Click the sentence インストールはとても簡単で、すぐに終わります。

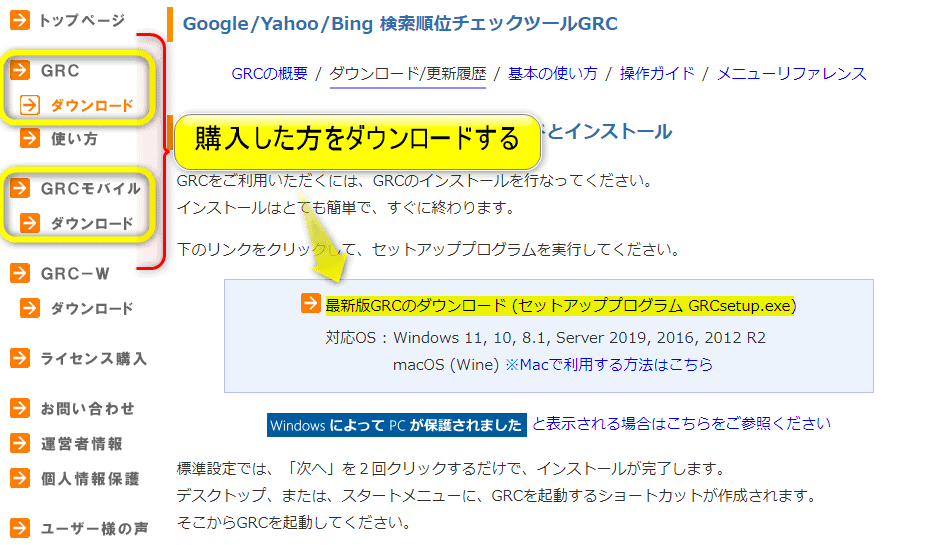coord(347,208)
